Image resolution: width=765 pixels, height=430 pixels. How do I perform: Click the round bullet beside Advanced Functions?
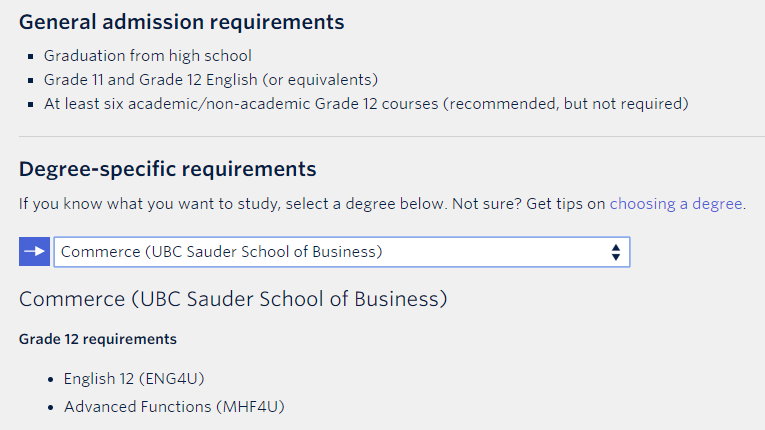pyautogui.click(x=51, y=408)
